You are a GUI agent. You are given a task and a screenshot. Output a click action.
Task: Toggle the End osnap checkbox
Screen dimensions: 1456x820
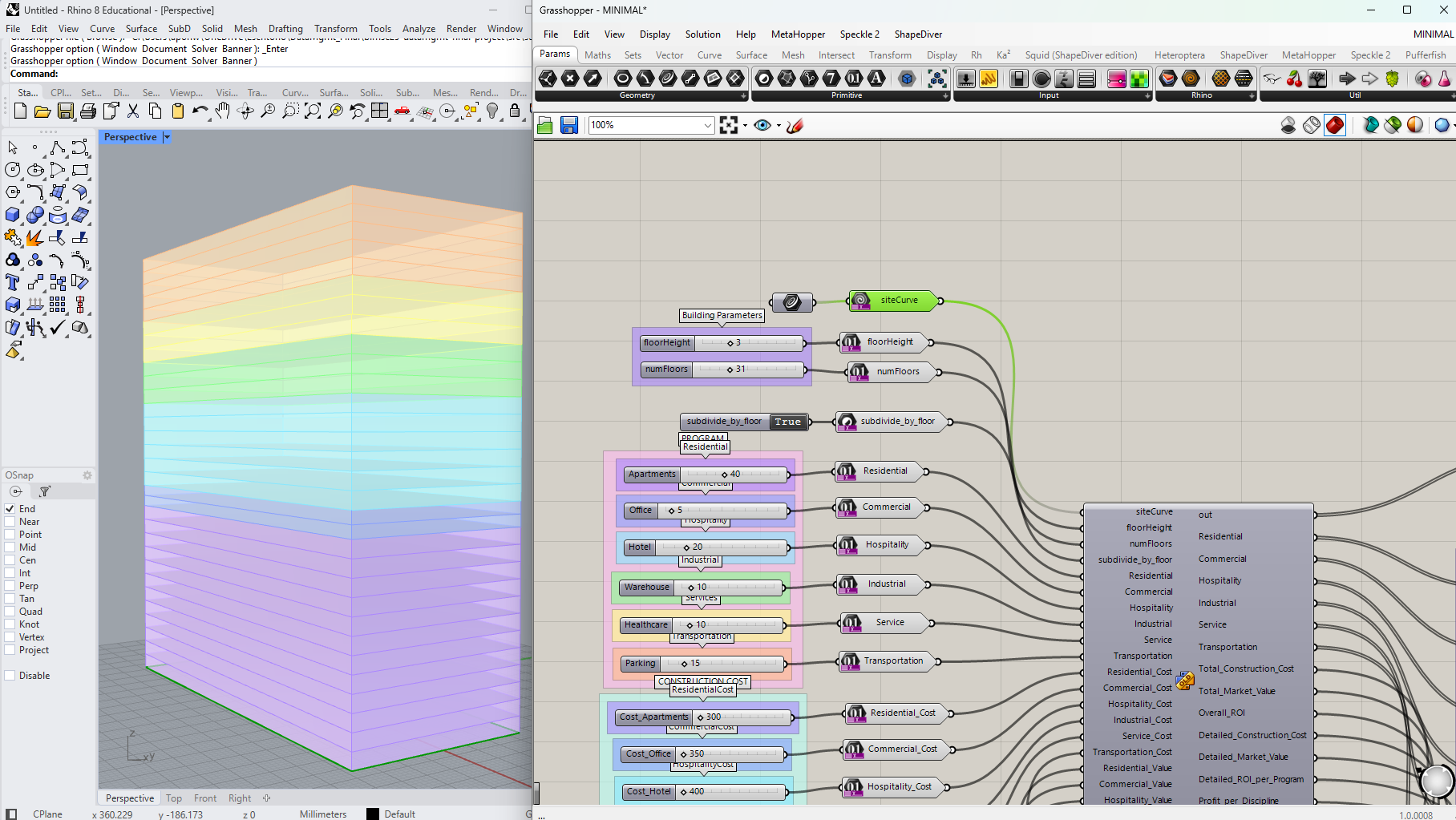10,509
